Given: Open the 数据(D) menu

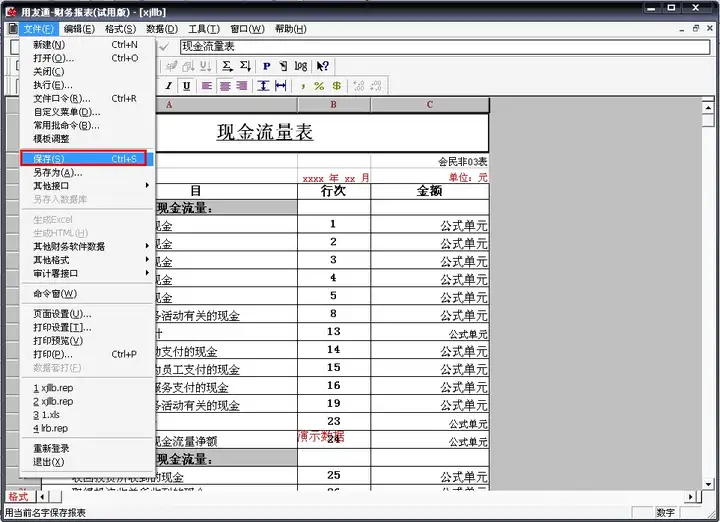Looking at the screenshot, I should pos(162,29).
